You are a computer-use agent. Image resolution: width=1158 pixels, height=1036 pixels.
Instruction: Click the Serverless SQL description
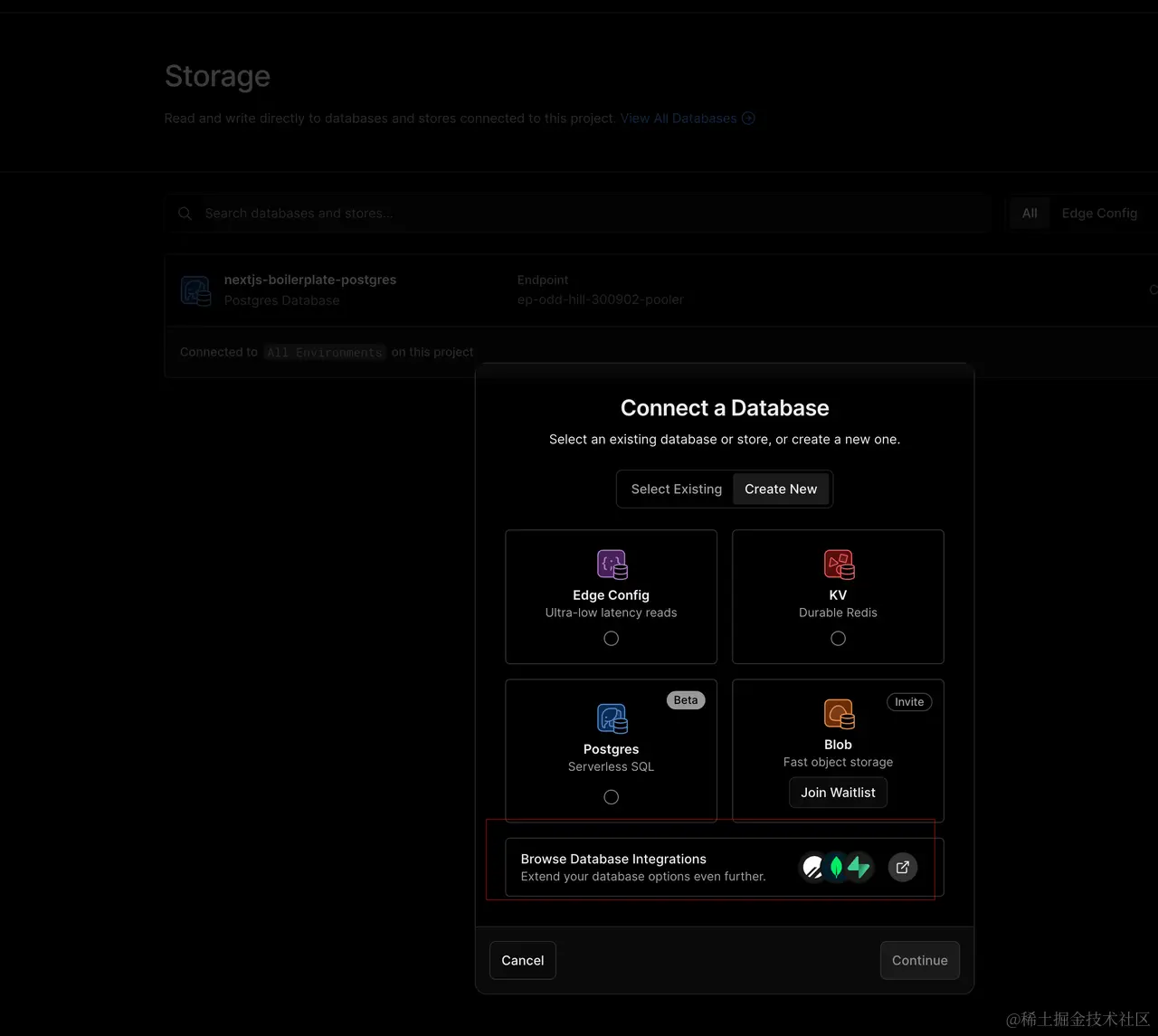pyautogui.click(x=612, y=766)
